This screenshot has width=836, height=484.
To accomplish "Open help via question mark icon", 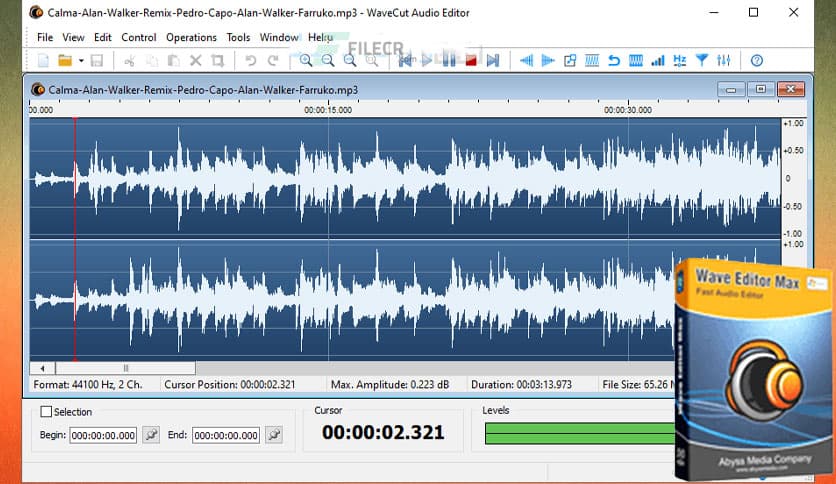I will [x=757, y=60].
